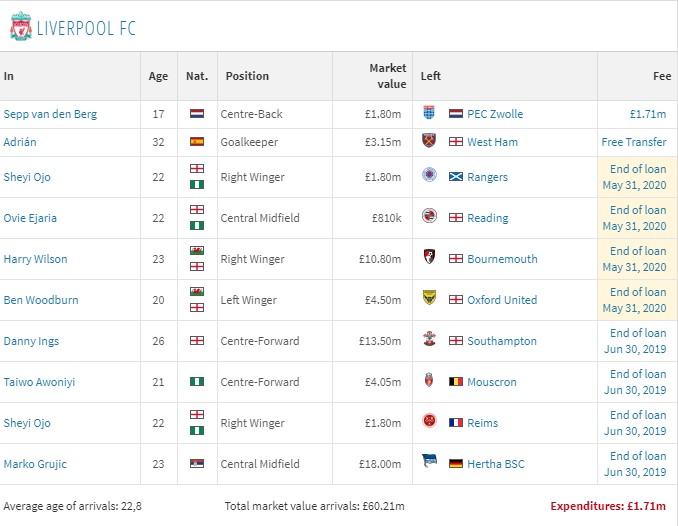This screenshot has width=678, height=526.
Task: Click the Southampton club crest icon
Action: 430,341
